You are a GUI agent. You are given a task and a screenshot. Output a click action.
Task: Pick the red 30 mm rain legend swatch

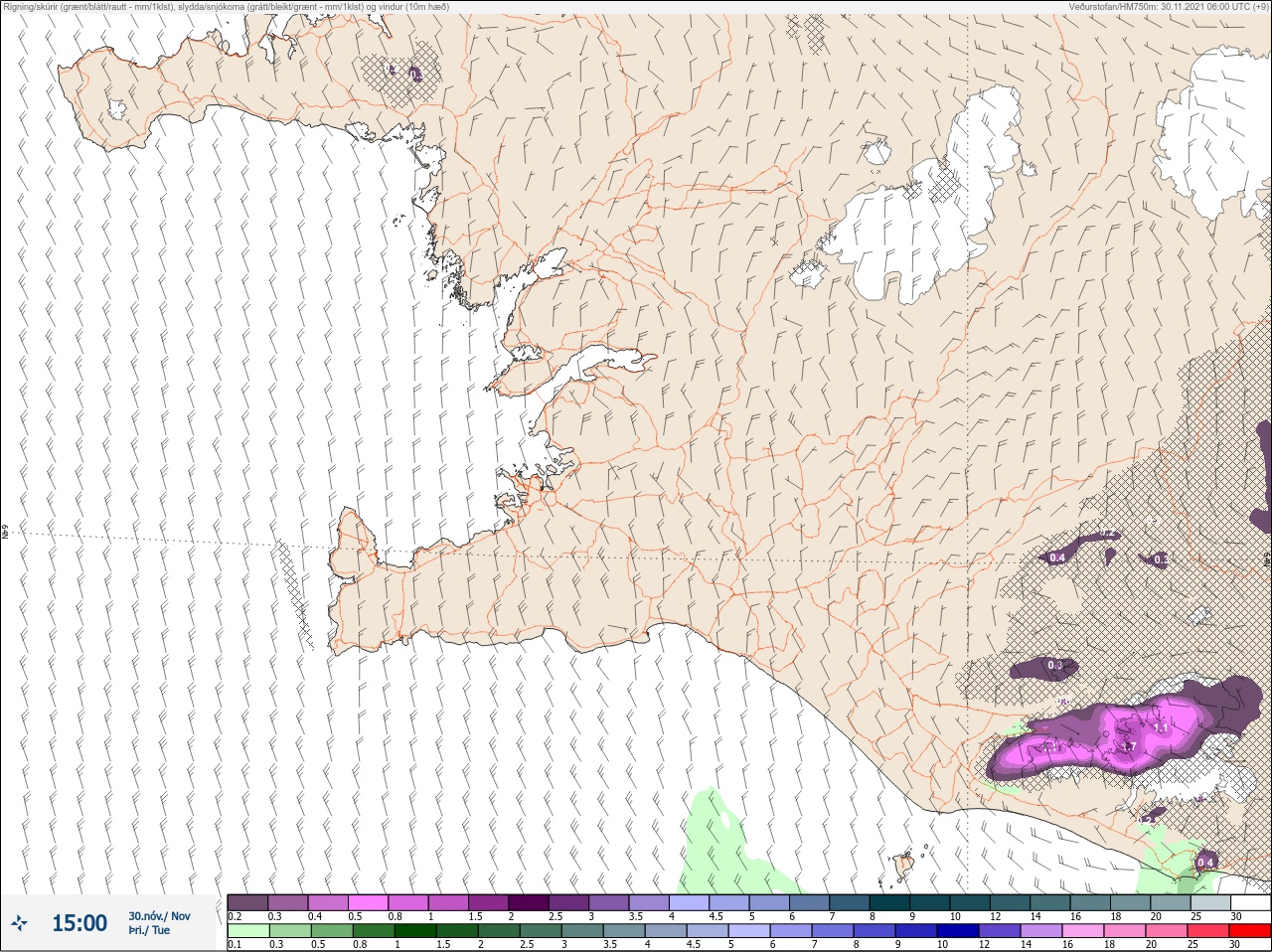(x=1249, y=931)
